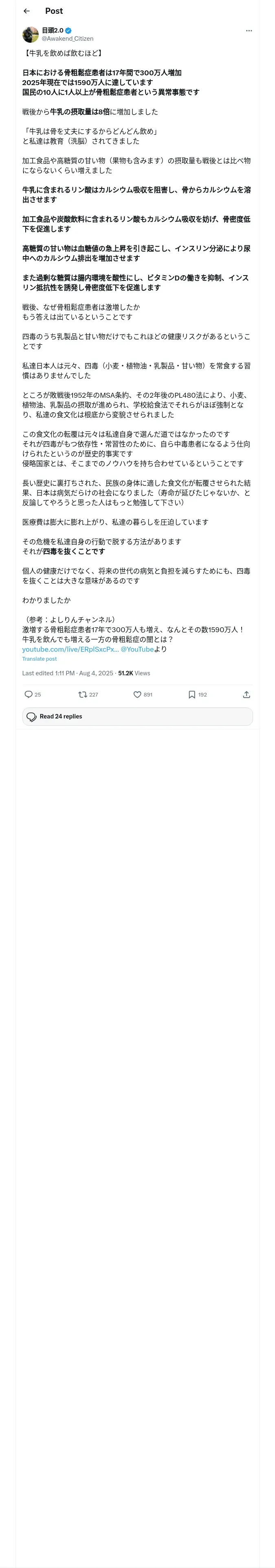Click the reply speech bubble icon
The height and width of the screenshot is (1568, 275).
[x=28, y=694]
